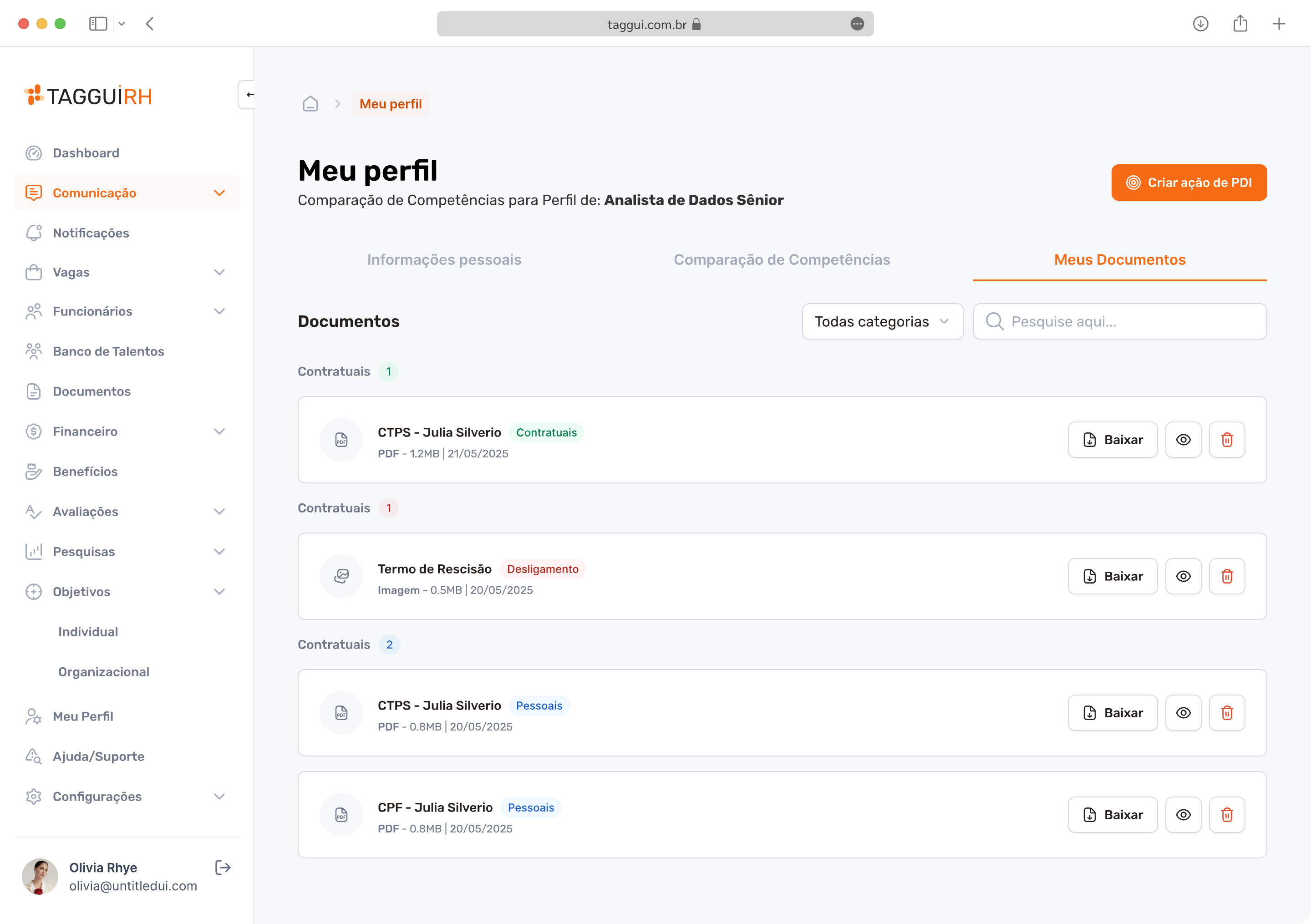Viewport: 1311px width, 924px height.
Task: Delete the Termo de Rescisão document
Action: pyautogui.click(x=1226, y=576)
